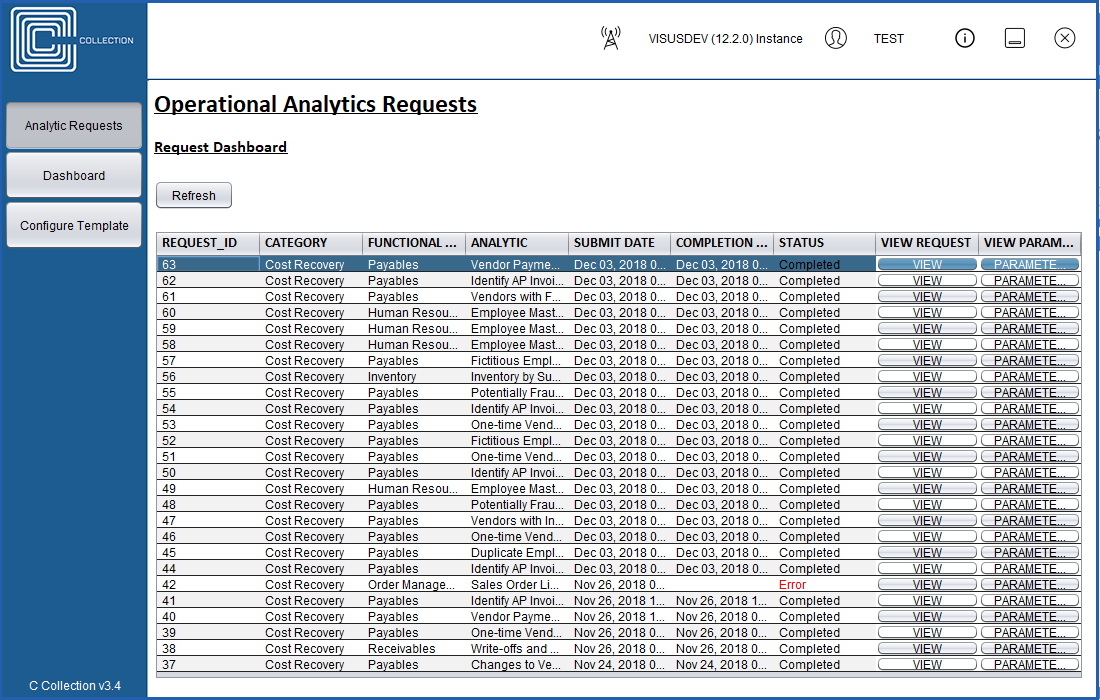Click Nov 24, 2018 submit date in row 37

pyautogui.click(x=619, y=665)
